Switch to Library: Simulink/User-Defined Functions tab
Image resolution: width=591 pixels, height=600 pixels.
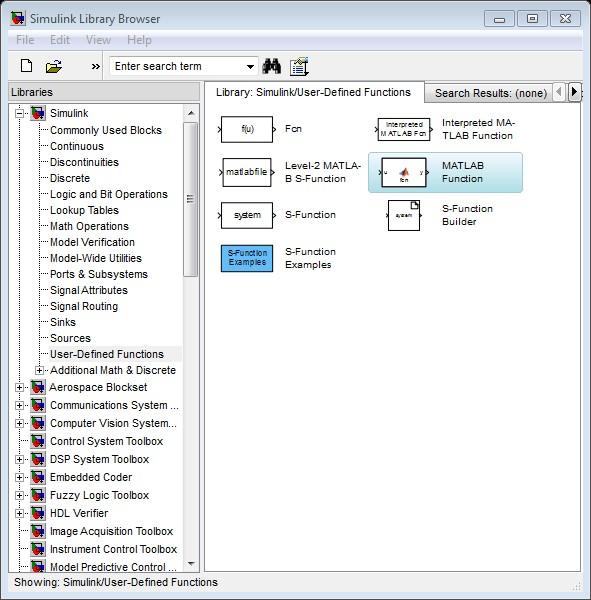313,92
